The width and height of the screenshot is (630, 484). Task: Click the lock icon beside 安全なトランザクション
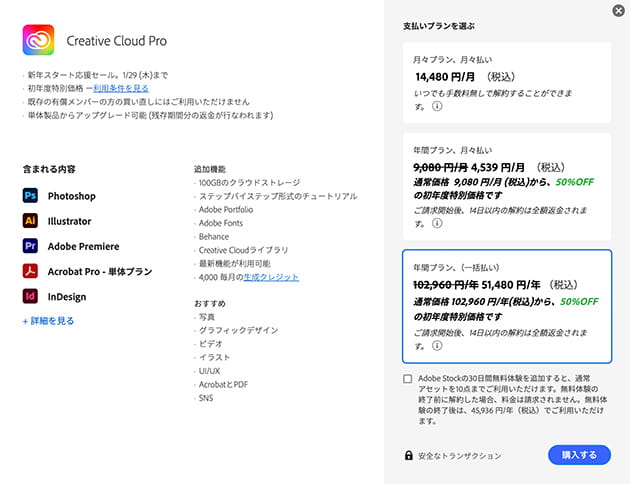[x=409, y=455]
